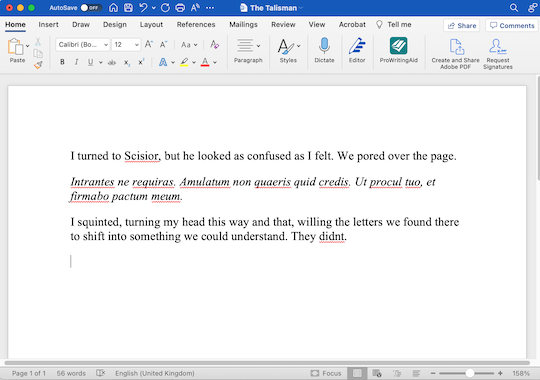Viewport: 540px width, 380px height.
Task: Toggle strikethrough formatting
Action: tap(112, 62)
